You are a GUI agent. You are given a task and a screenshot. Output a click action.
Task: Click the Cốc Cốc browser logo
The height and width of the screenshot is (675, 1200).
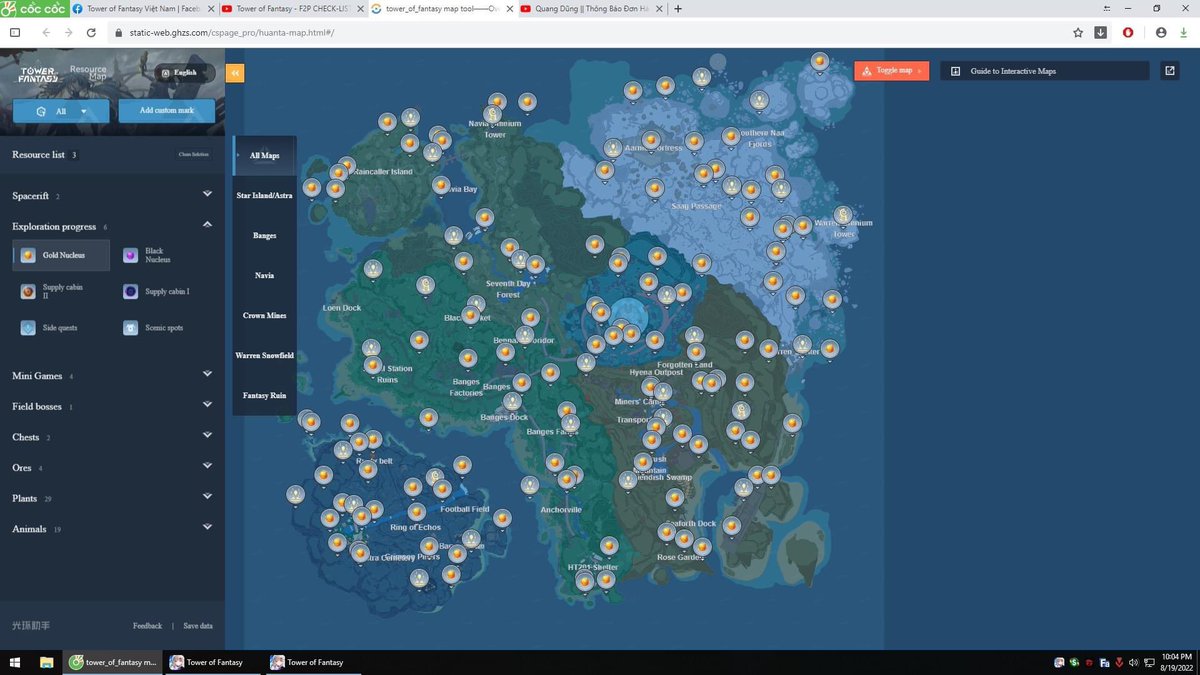click(x=34, y=8)
